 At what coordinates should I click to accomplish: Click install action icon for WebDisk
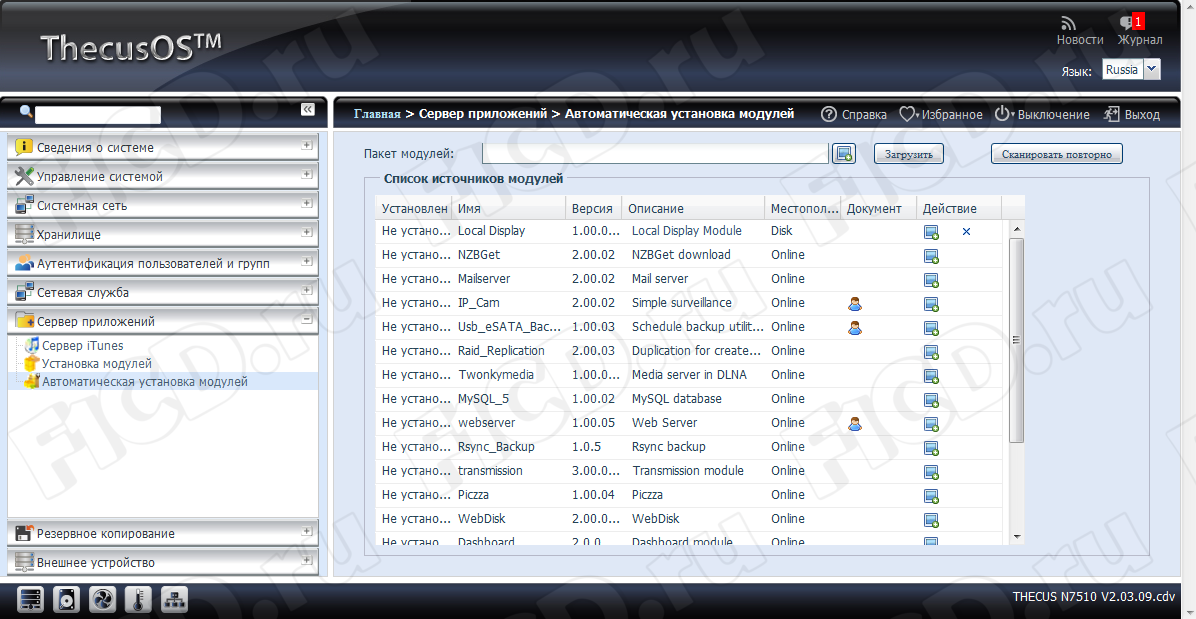pos(931,520)
